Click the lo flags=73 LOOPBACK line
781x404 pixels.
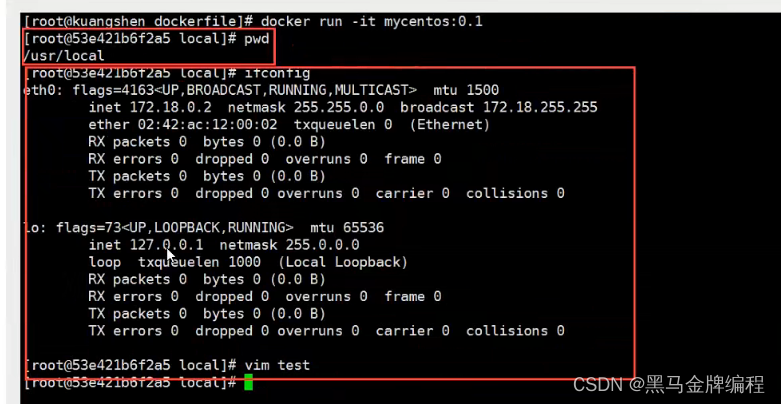[204, 228]
